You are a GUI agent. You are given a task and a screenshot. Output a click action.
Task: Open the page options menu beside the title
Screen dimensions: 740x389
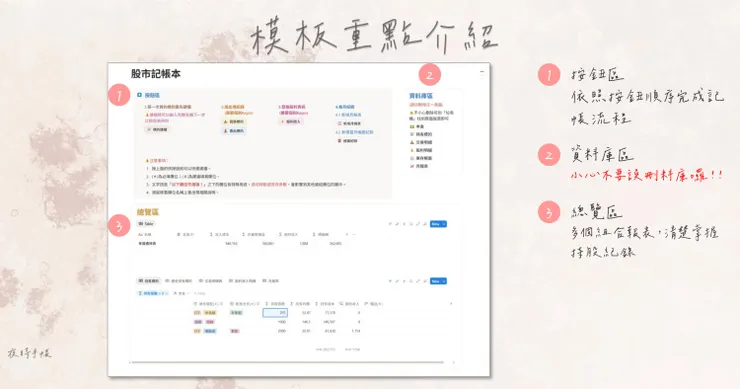coord(481,74)
